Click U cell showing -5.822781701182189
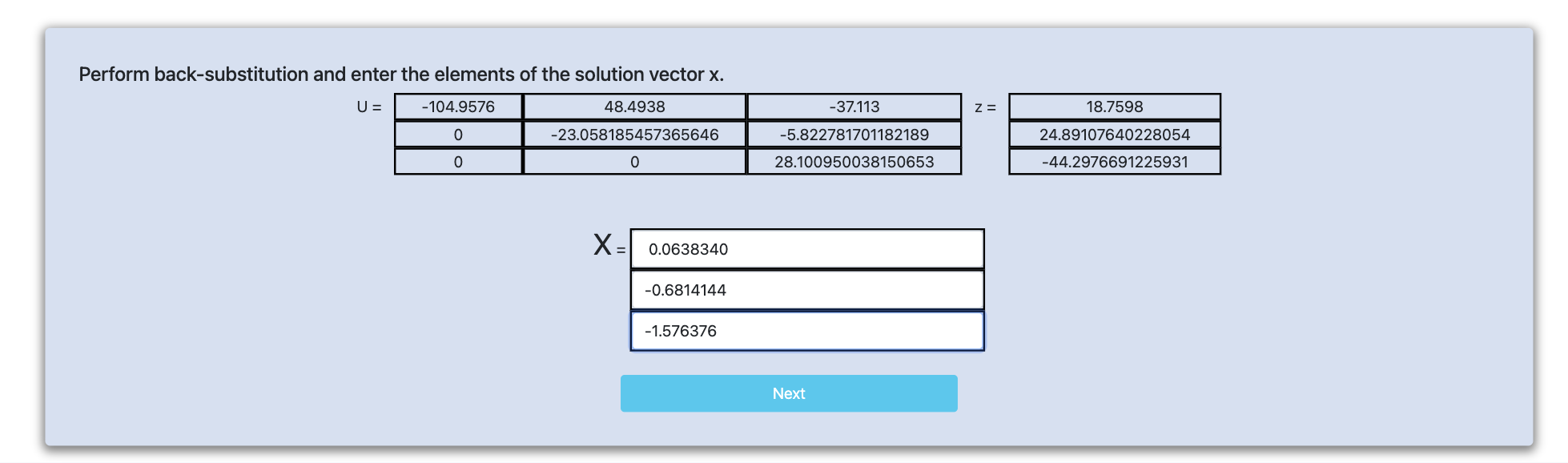The image size is (1568, 463). coord(854,135)
